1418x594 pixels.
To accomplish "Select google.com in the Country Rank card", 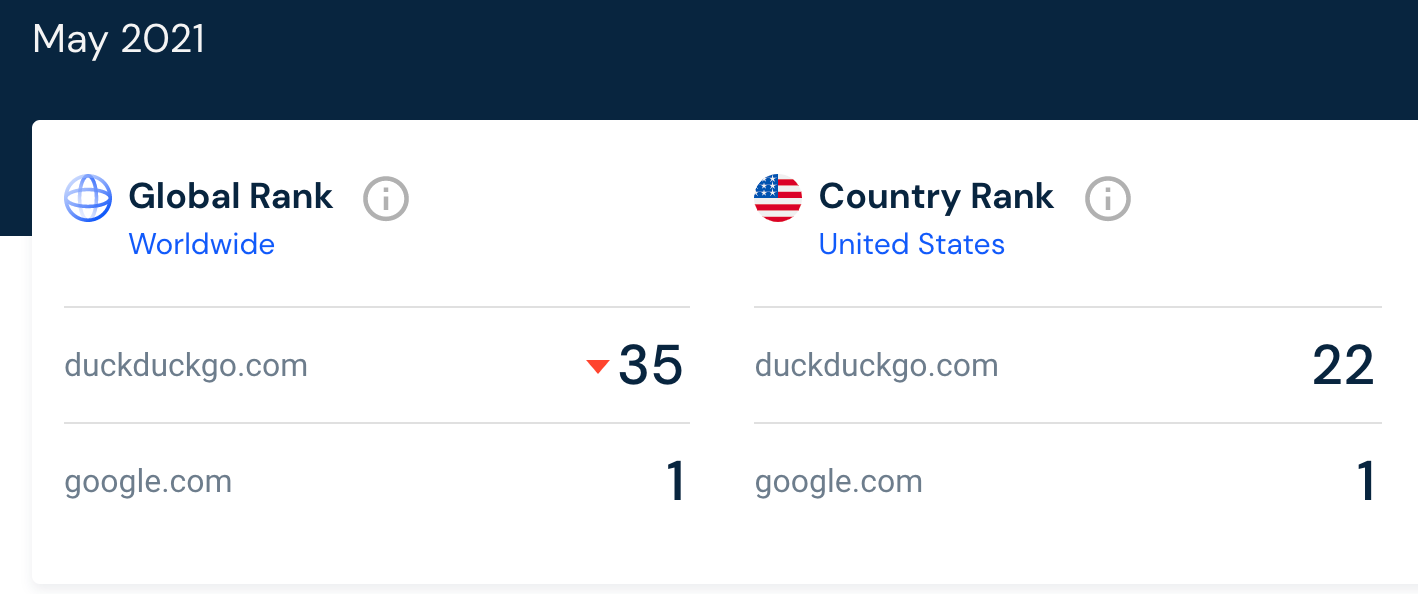I will pos(838,482).
